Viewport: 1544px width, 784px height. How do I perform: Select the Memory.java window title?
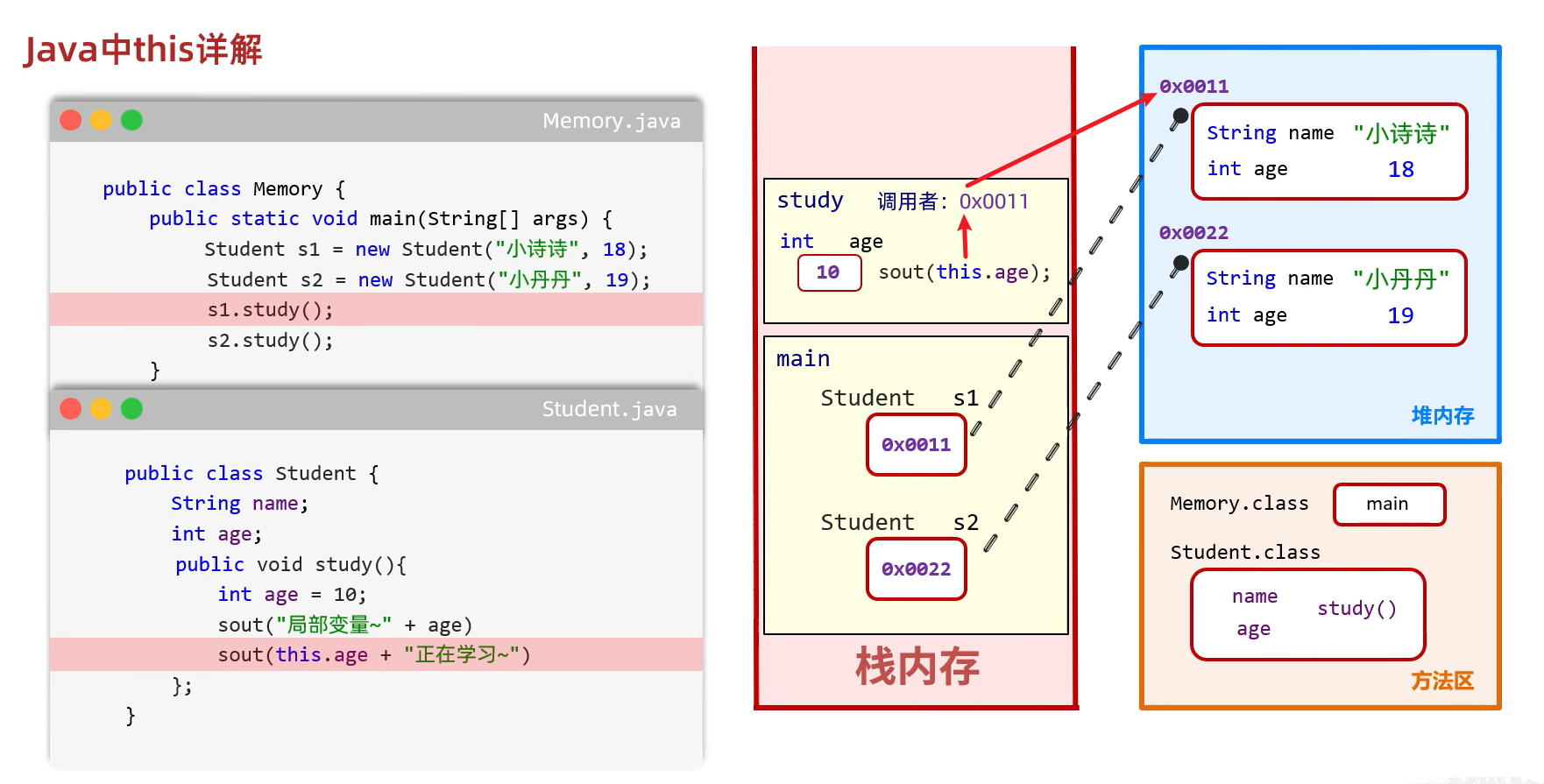click(611, 121)
